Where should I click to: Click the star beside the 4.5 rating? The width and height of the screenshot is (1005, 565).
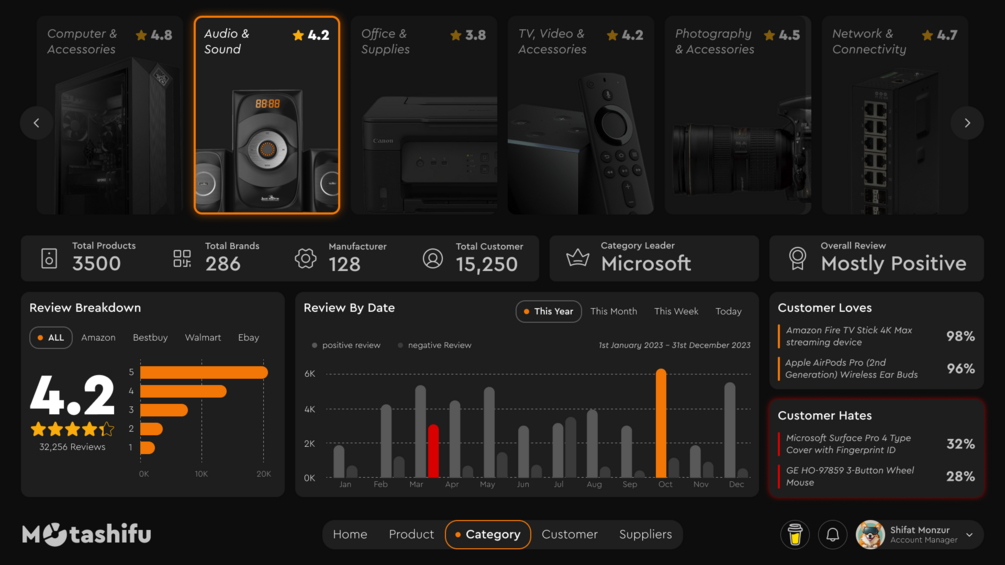pos(769,35)
